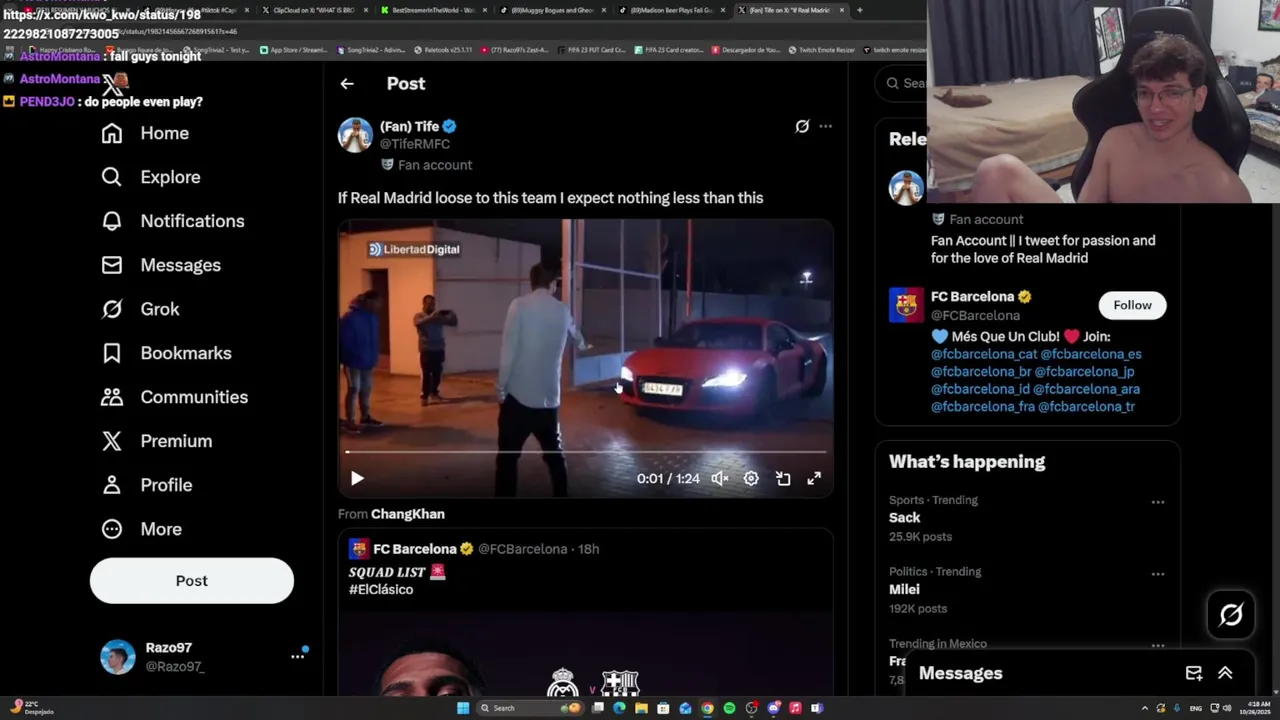The width and height of the screenshot is (1280, 720).
Task: Switch to Madison Beer browser tab
Action: (x=672, y=10)
